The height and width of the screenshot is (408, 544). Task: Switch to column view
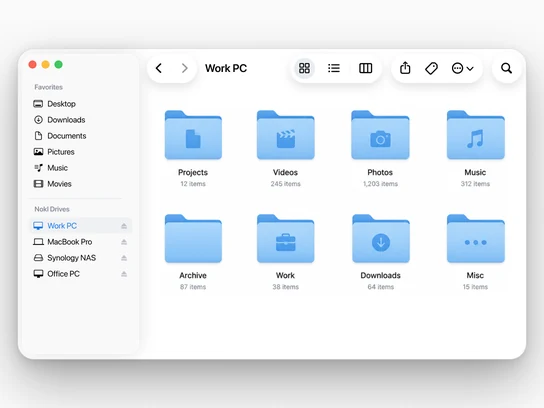tap(365, 68)
